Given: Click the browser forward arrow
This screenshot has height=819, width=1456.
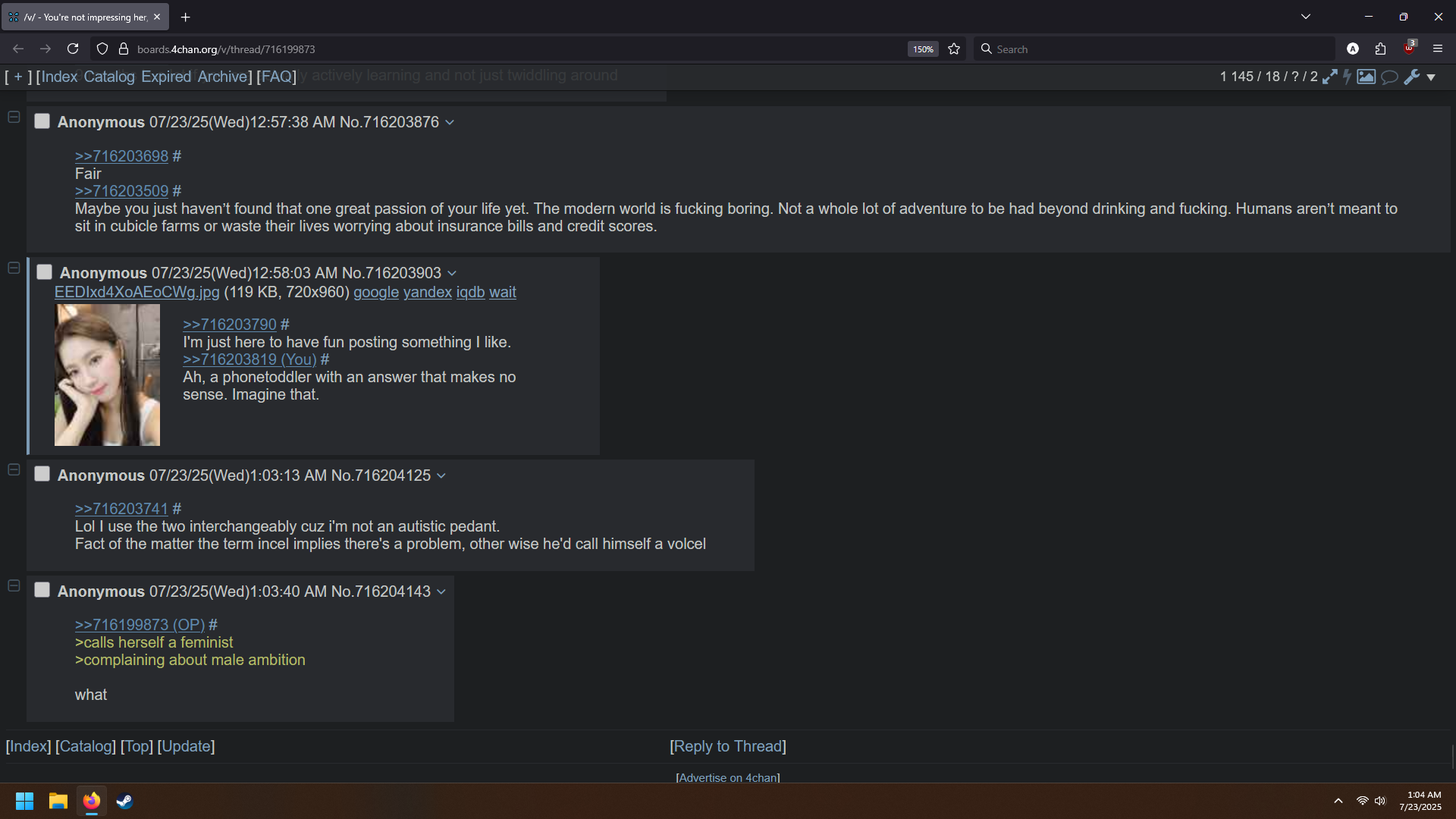Looking at the screenshot, I should click(x=45, y=49).
